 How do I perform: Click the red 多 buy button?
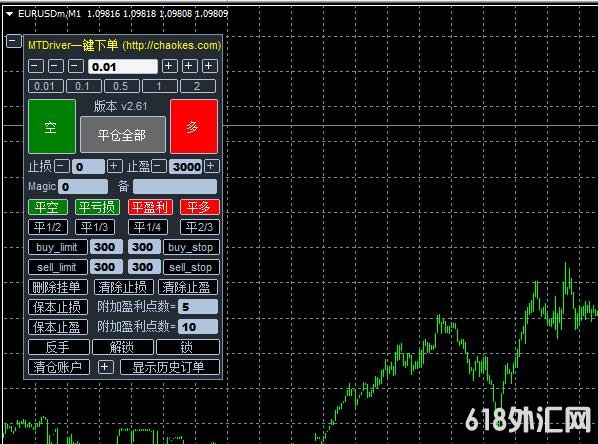click(194, 127)
